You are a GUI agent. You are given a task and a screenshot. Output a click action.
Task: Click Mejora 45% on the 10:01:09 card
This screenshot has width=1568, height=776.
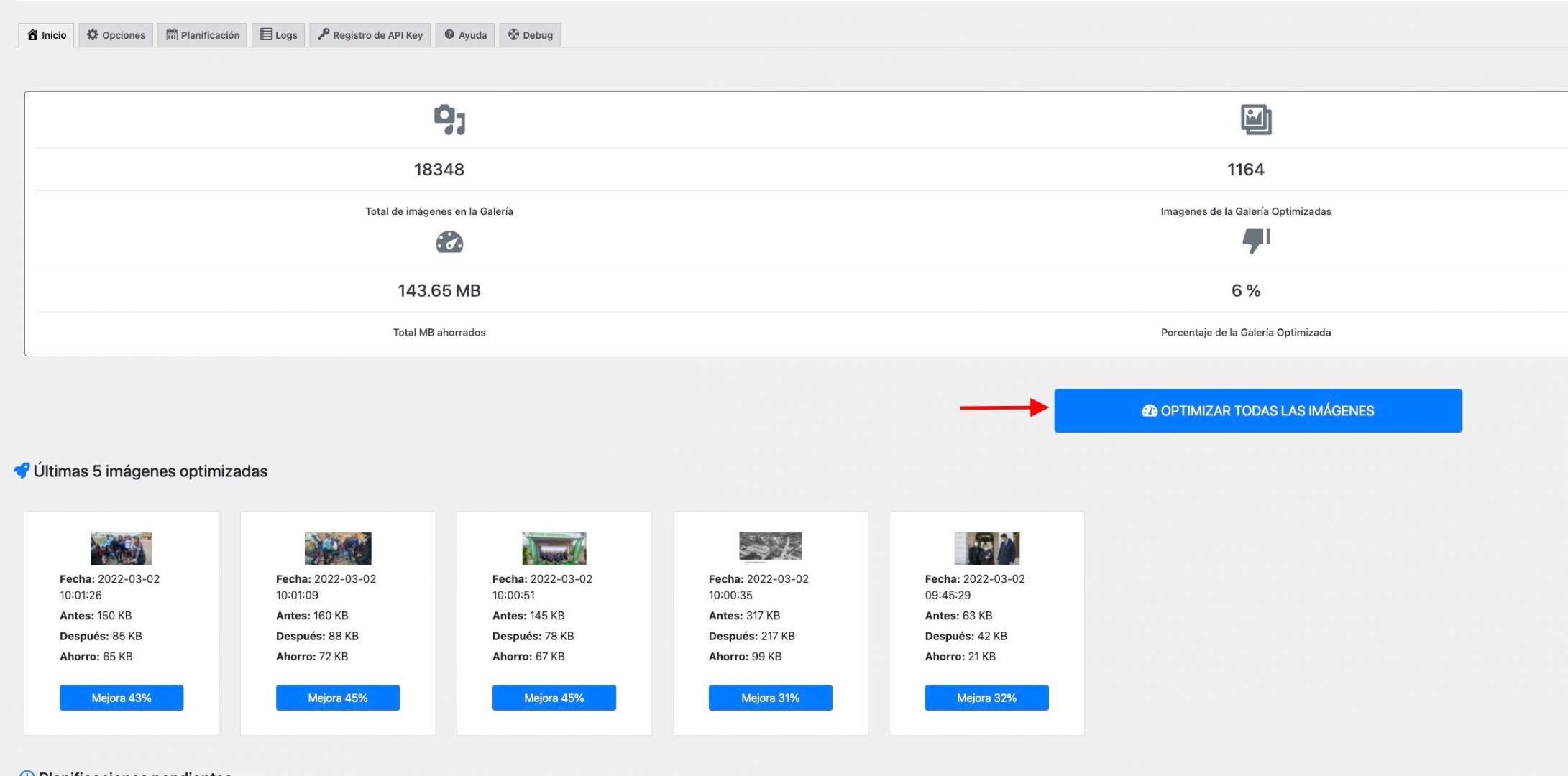(x=338, y=698)
